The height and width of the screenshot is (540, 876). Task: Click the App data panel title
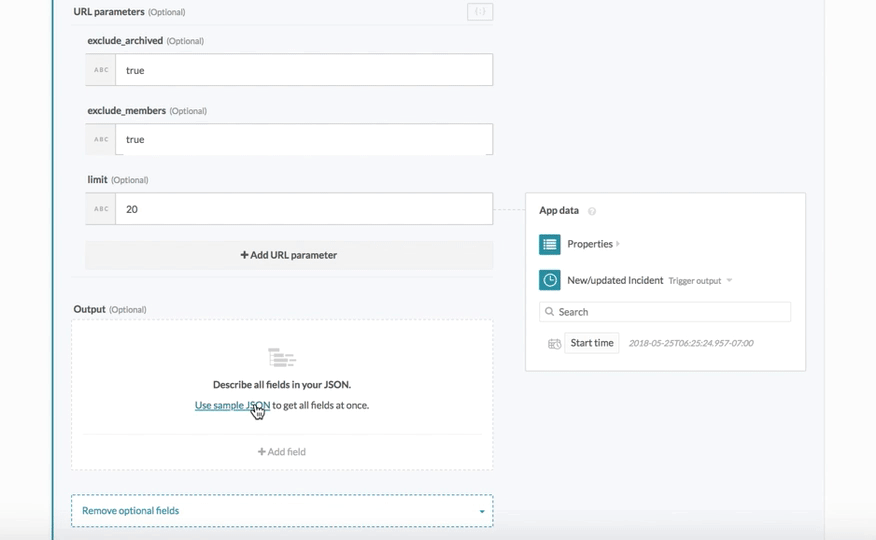tap(559, 211)
